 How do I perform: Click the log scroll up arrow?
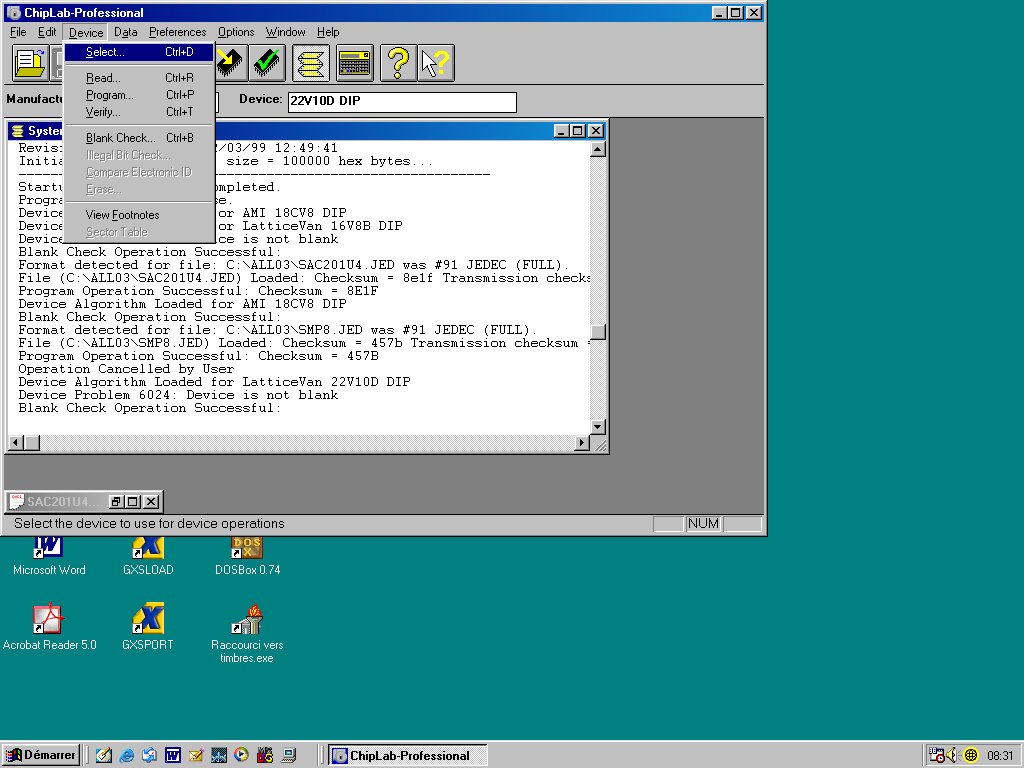click(598, 150)
